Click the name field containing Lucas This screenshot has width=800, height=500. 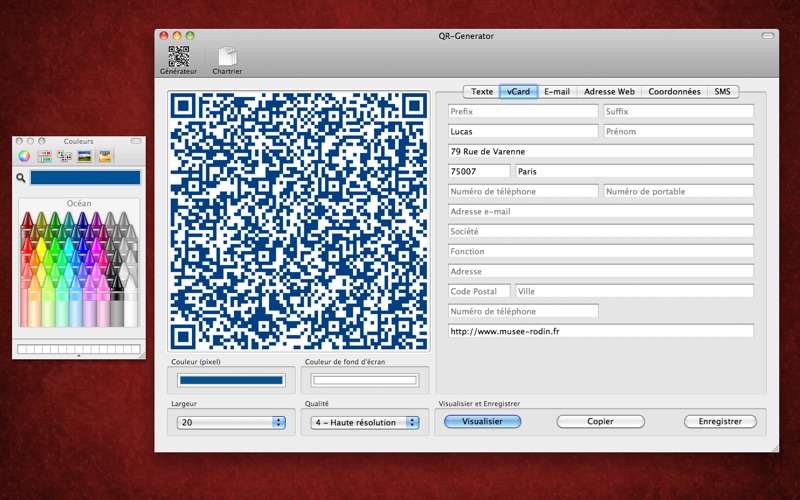523,131
